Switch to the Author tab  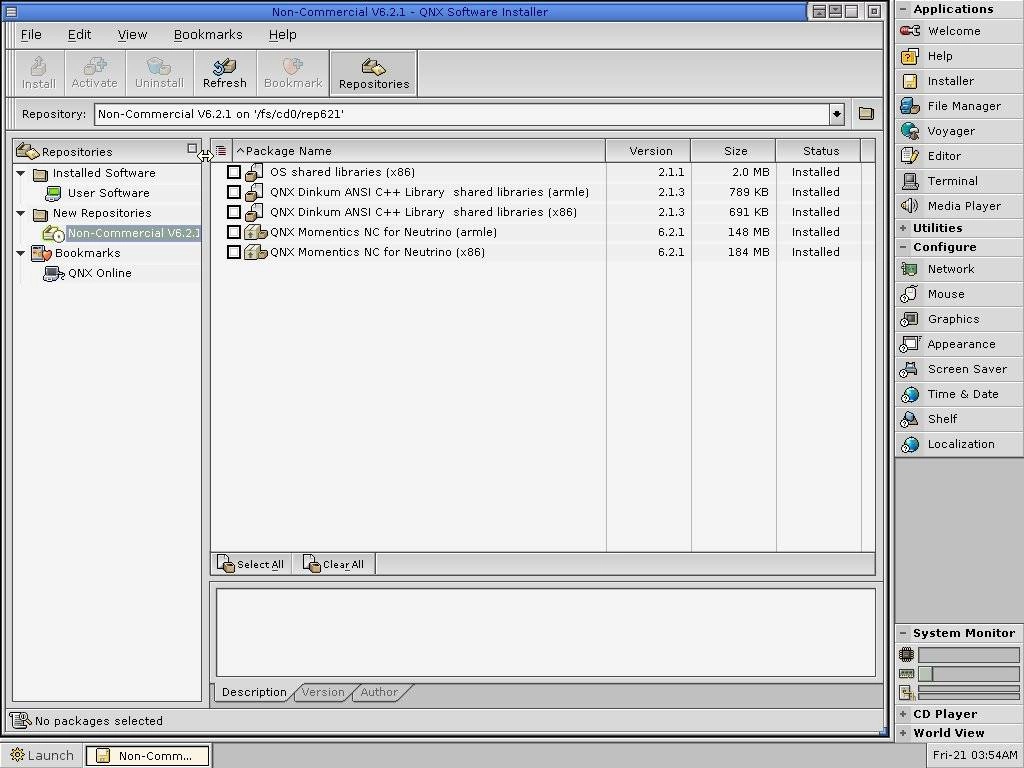pos(379,692)
